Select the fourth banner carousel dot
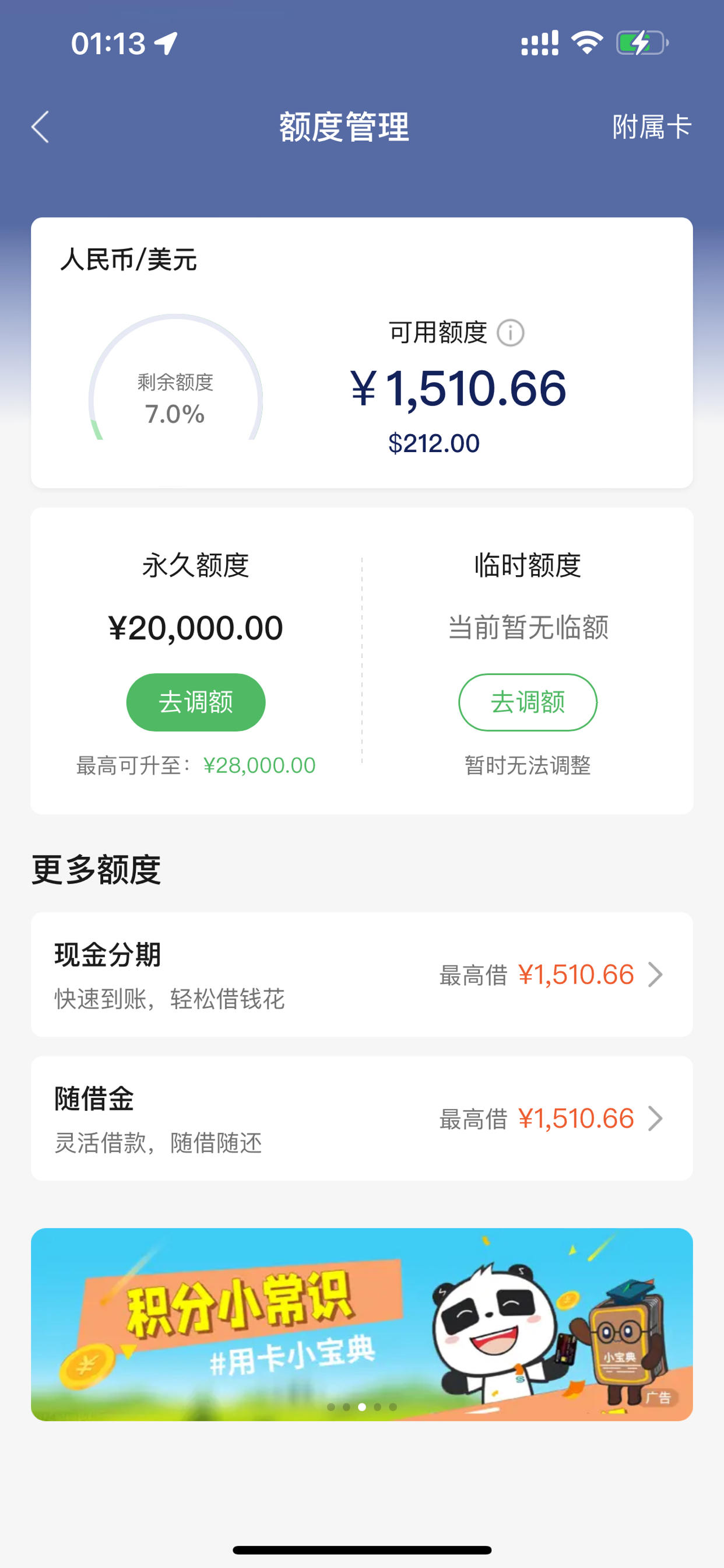Image resolution: width=724 pixels, height=1568 pixels. (377, 1406)
